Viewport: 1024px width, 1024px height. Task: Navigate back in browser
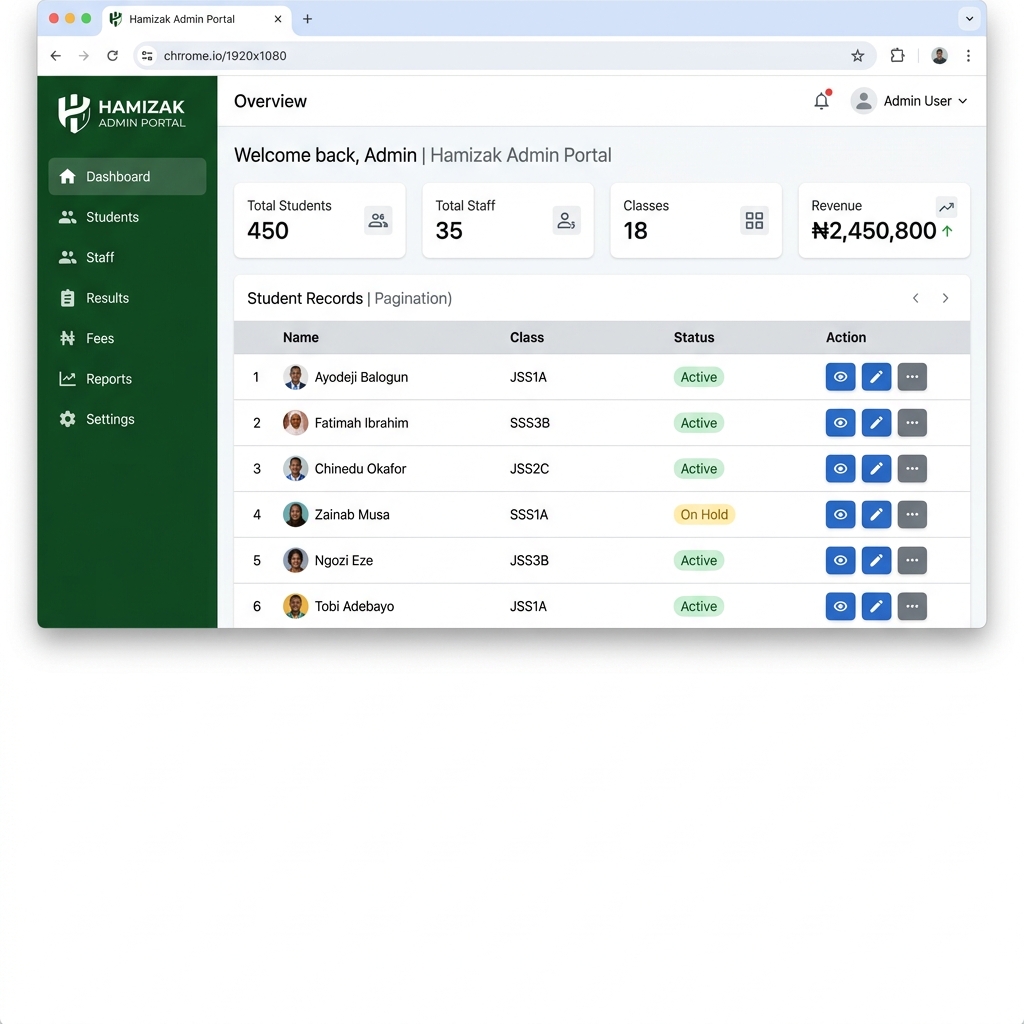pyautogui.click(x=56, y=56)
